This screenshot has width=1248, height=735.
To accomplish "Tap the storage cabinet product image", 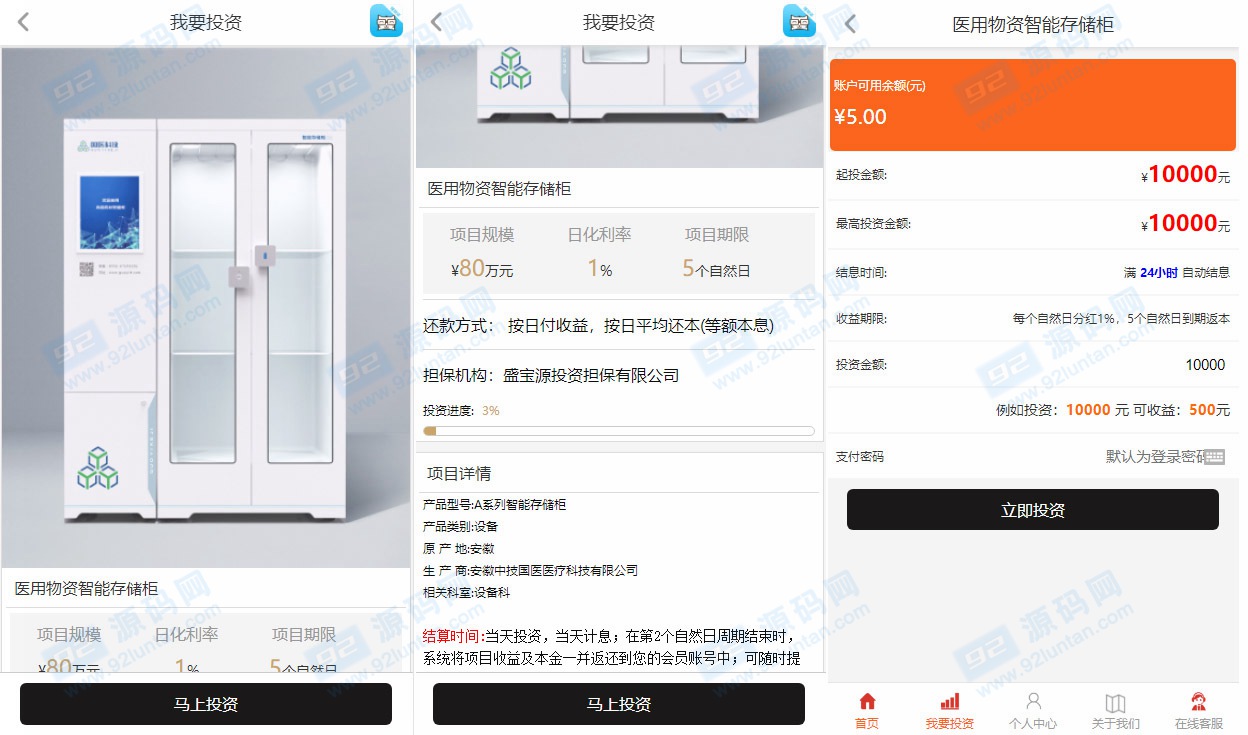I will (206, 308).
